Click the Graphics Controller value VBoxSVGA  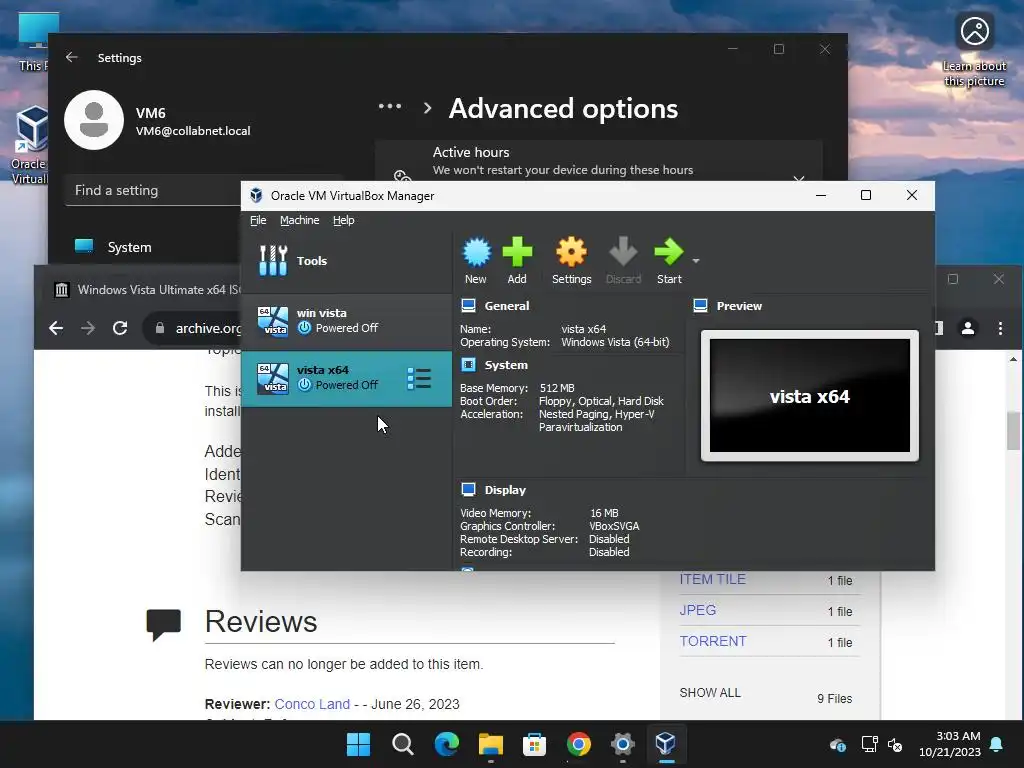[x=614, y=526]
